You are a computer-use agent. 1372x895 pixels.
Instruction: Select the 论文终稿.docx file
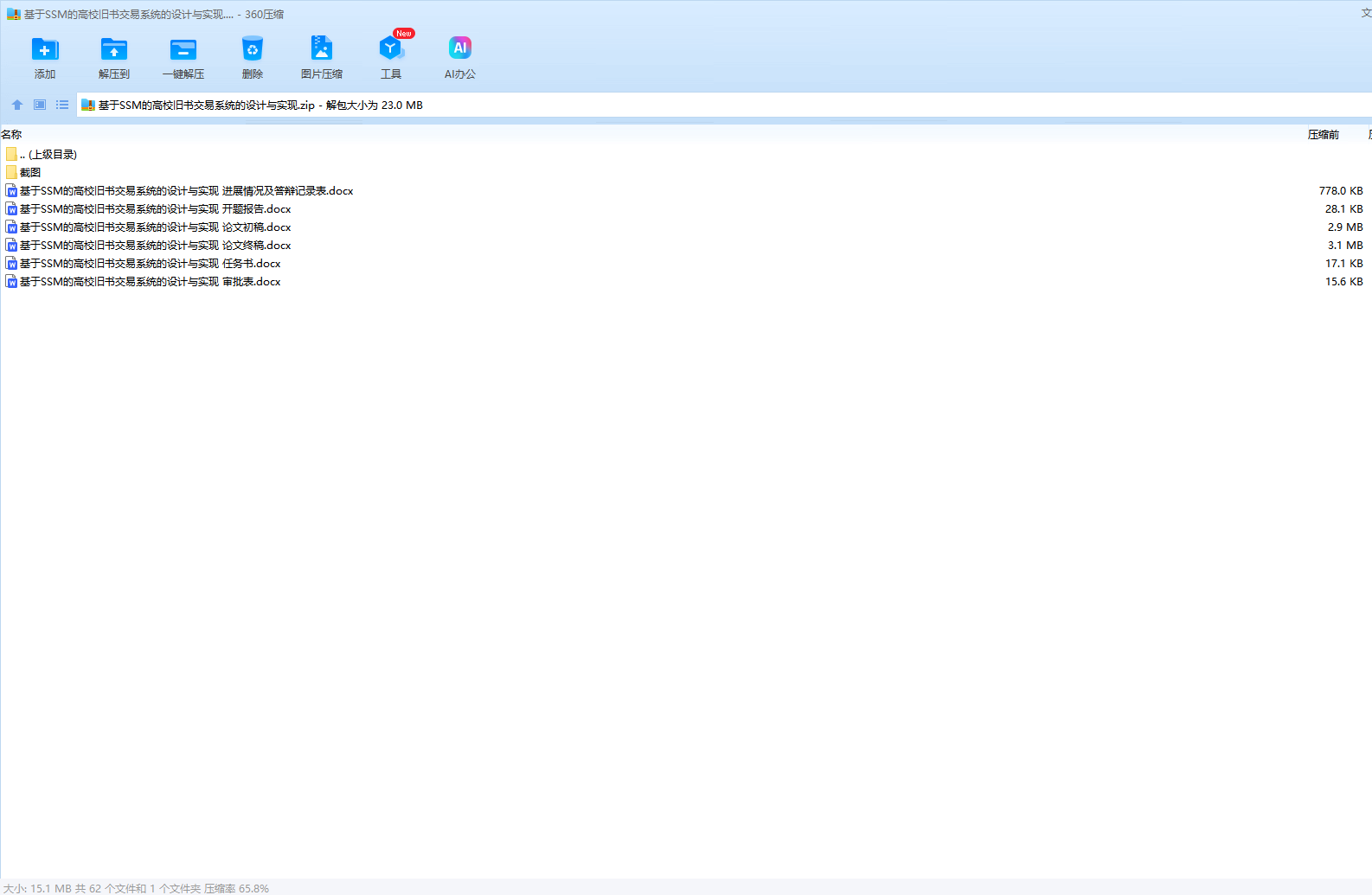pos(156,246)
